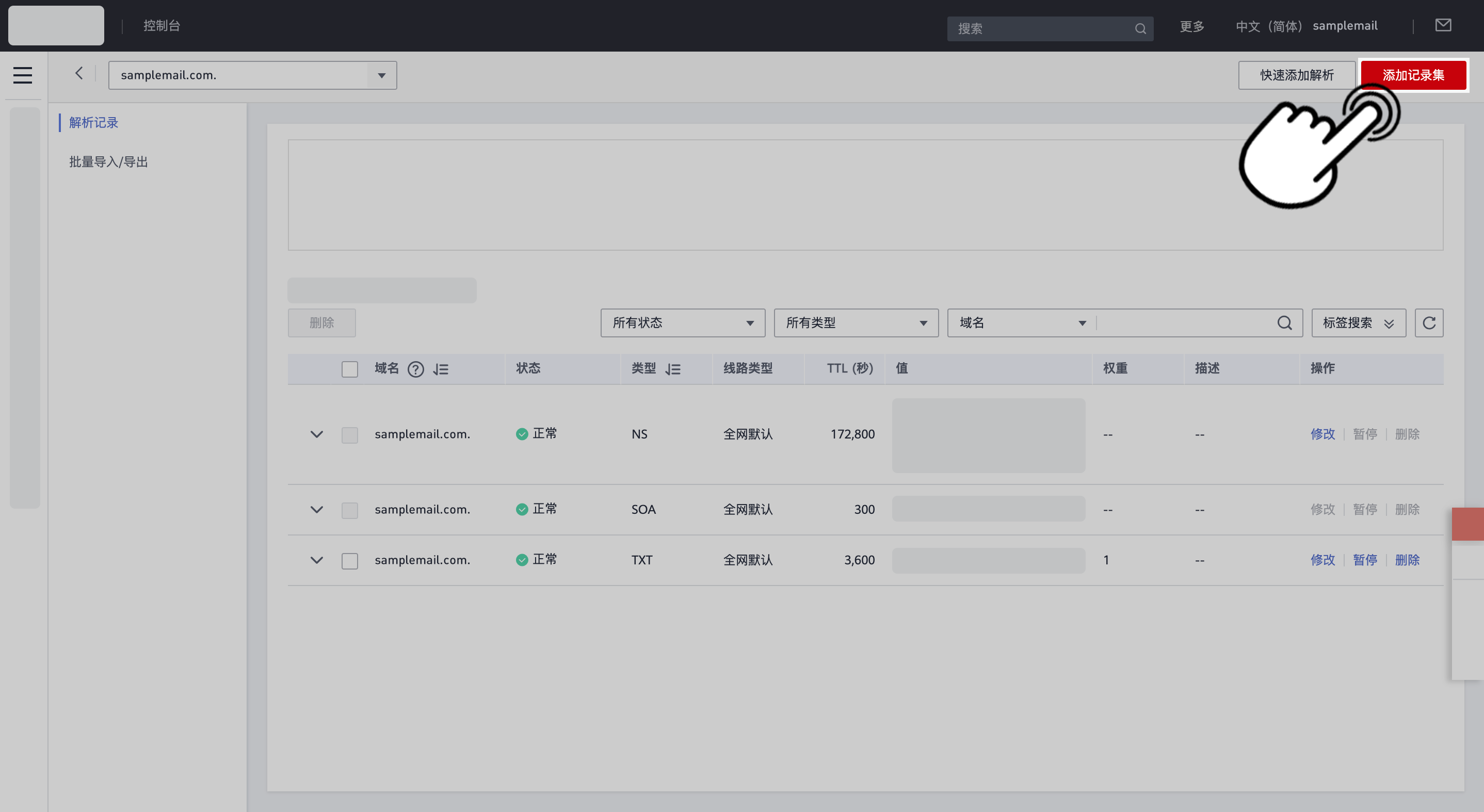This screenshot has height=812, width=1484.
Task: Click domain name help question icon
Action: point(415,369)
